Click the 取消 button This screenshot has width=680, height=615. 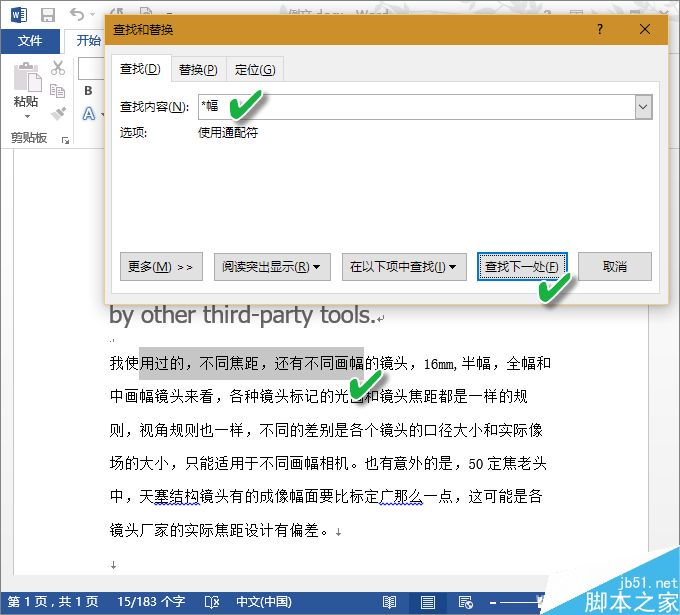pyautogui.click(x=615, y=267)
